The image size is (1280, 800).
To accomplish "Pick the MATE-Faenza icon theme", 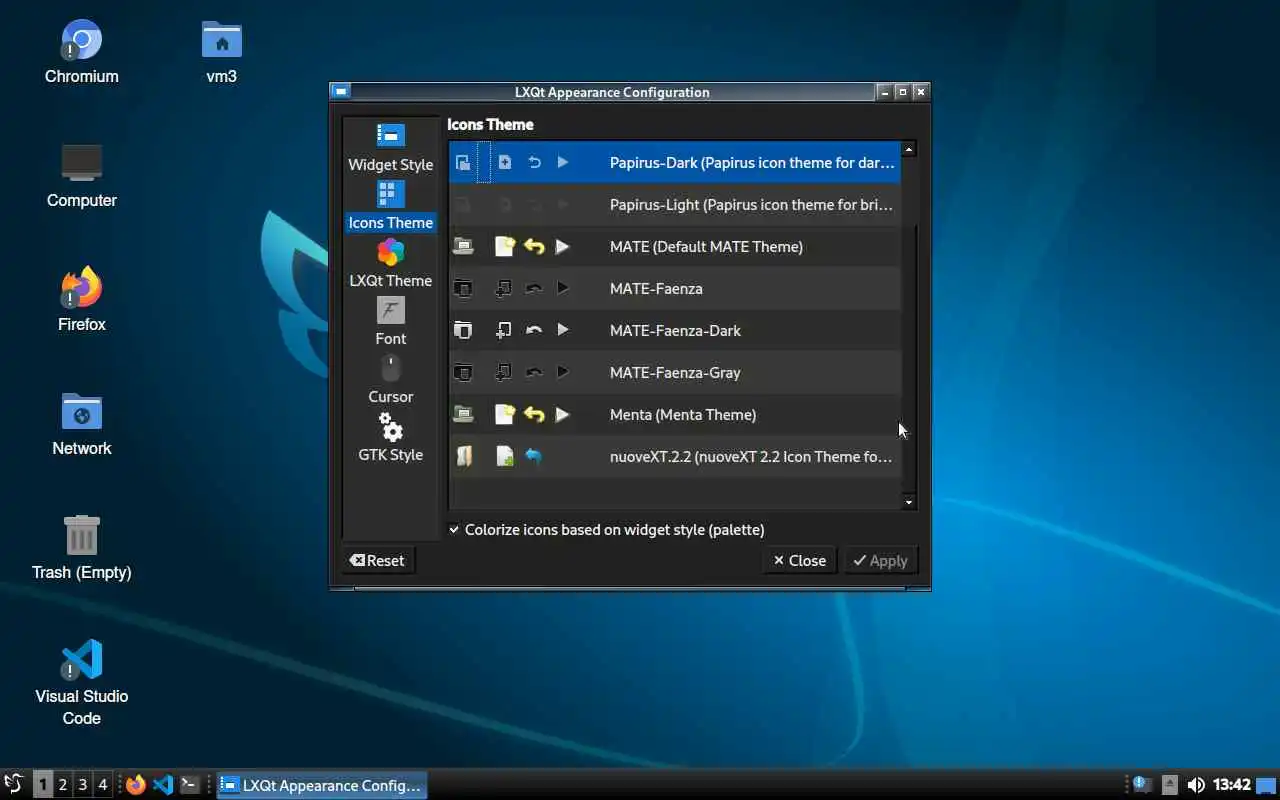I will point(675,288).
